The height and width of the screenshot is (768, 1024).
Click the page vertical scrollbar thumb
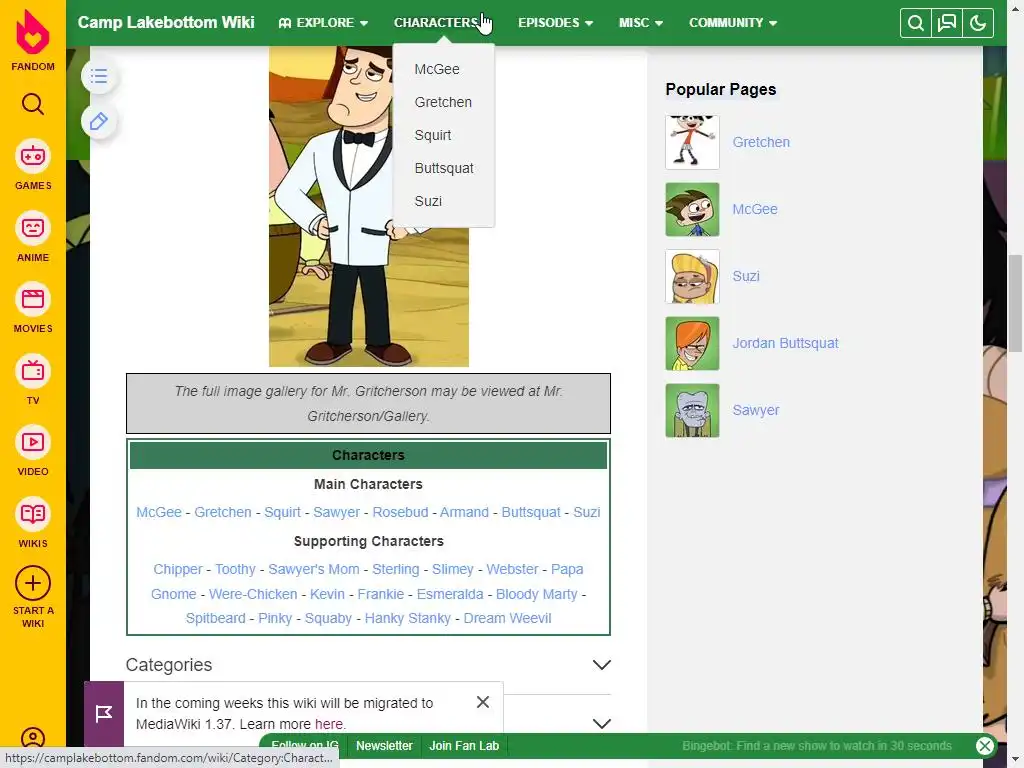[x=1016, y=304]
